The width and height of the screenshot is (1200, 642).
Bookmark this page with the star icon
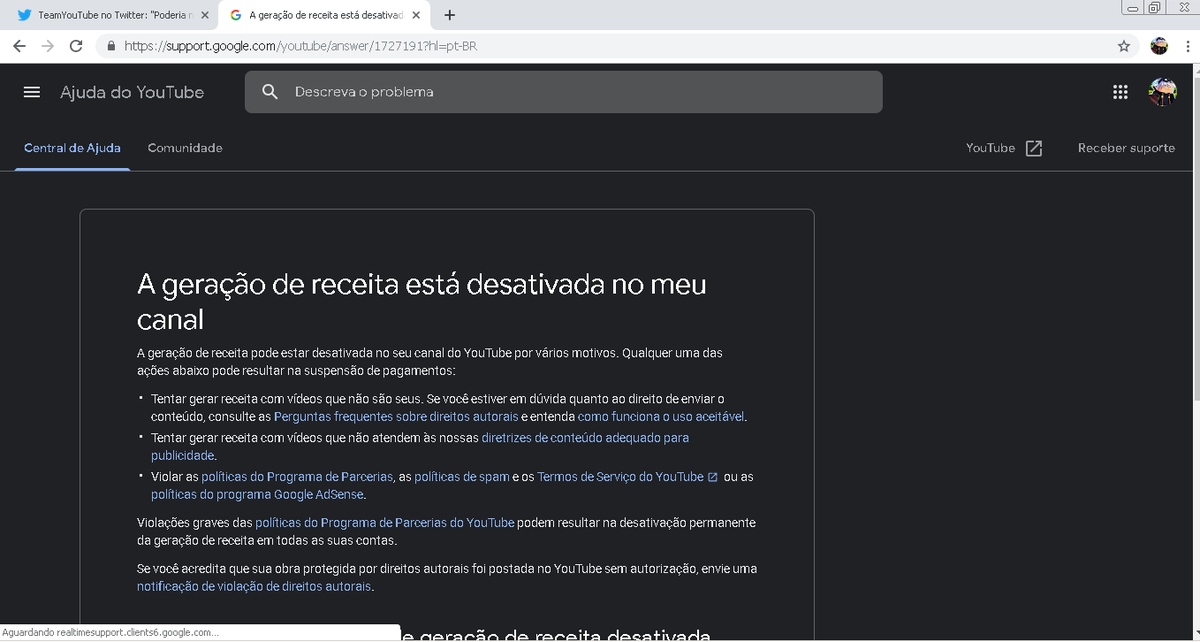pyautogui.click(x=1124, y=46)
